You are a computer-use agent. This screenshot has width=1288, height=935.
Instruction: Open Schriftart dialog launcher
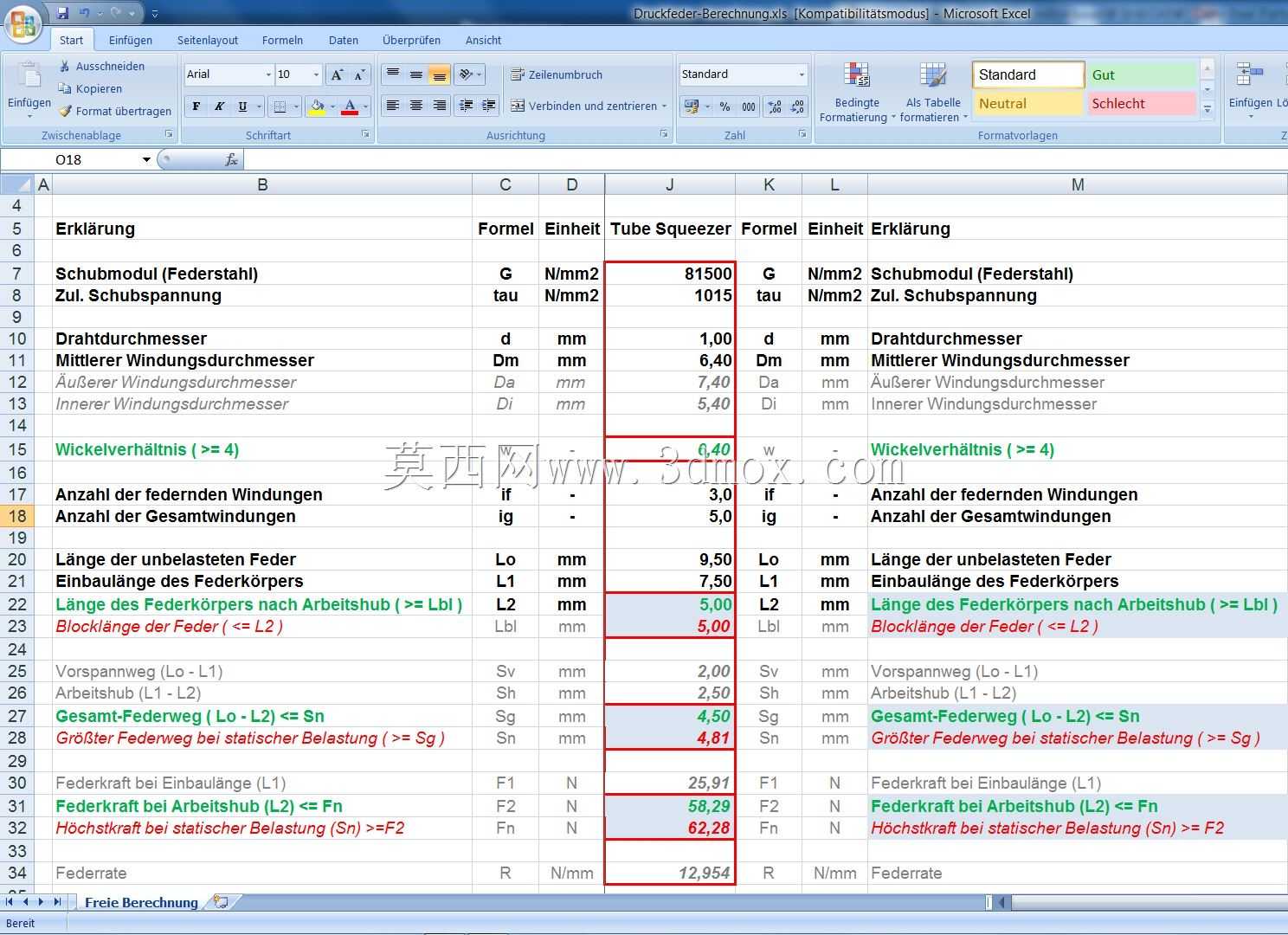click(366, 135)
